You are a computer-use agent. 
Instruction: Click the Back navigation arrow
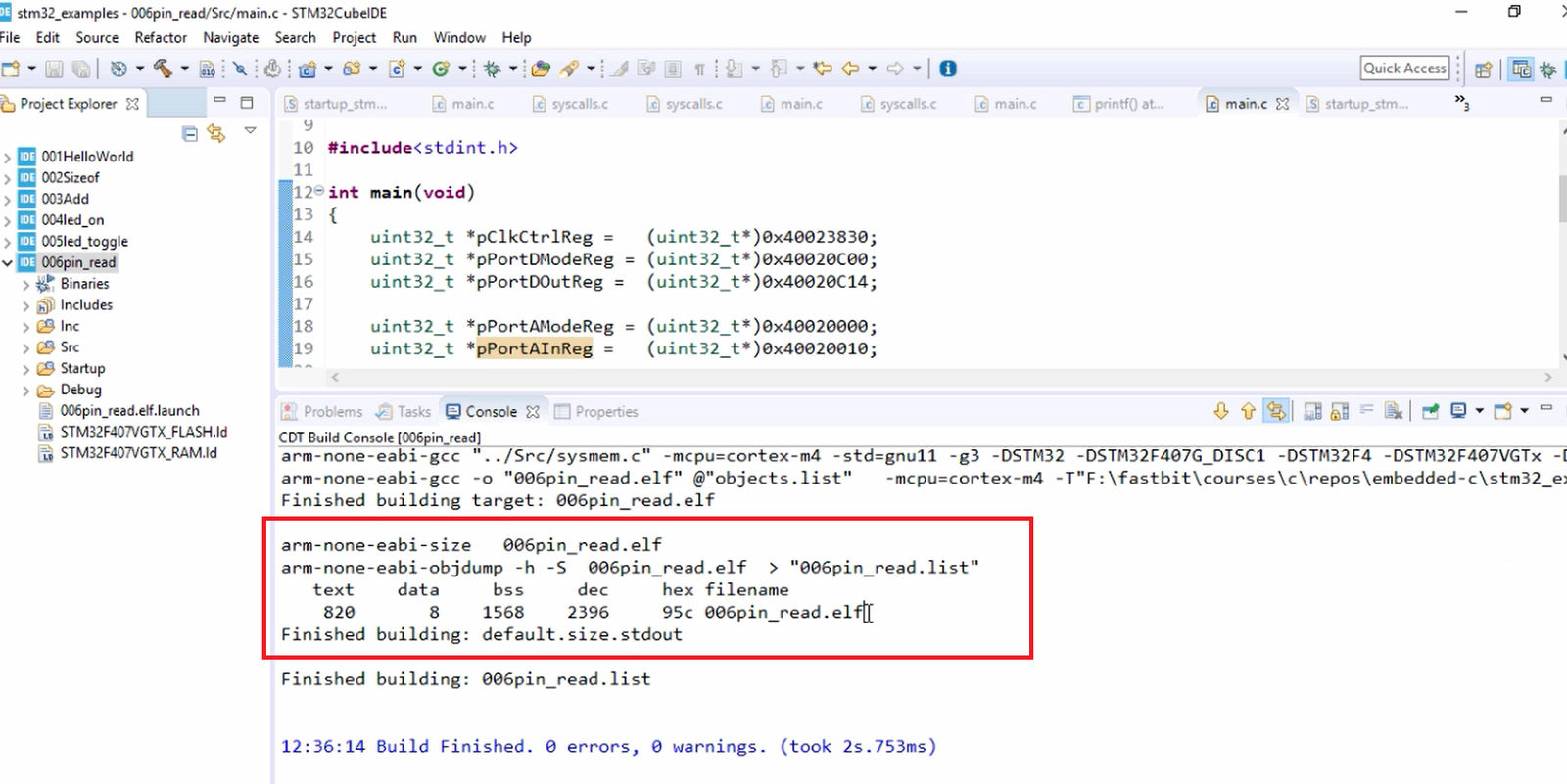tap(850, 69)
